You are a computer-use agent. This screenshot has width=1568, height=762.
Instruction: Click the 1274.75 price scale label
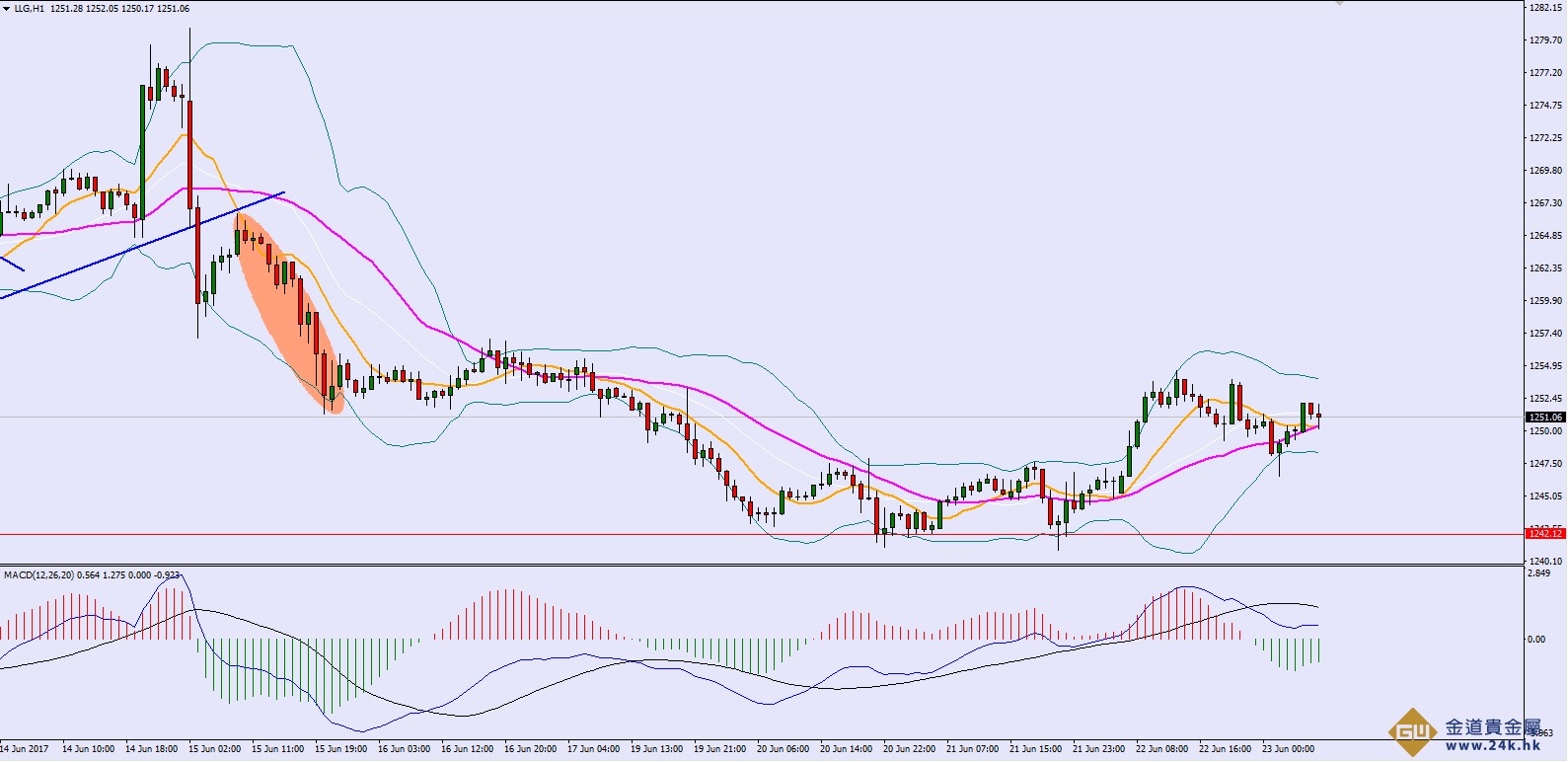click(1545, 106)
